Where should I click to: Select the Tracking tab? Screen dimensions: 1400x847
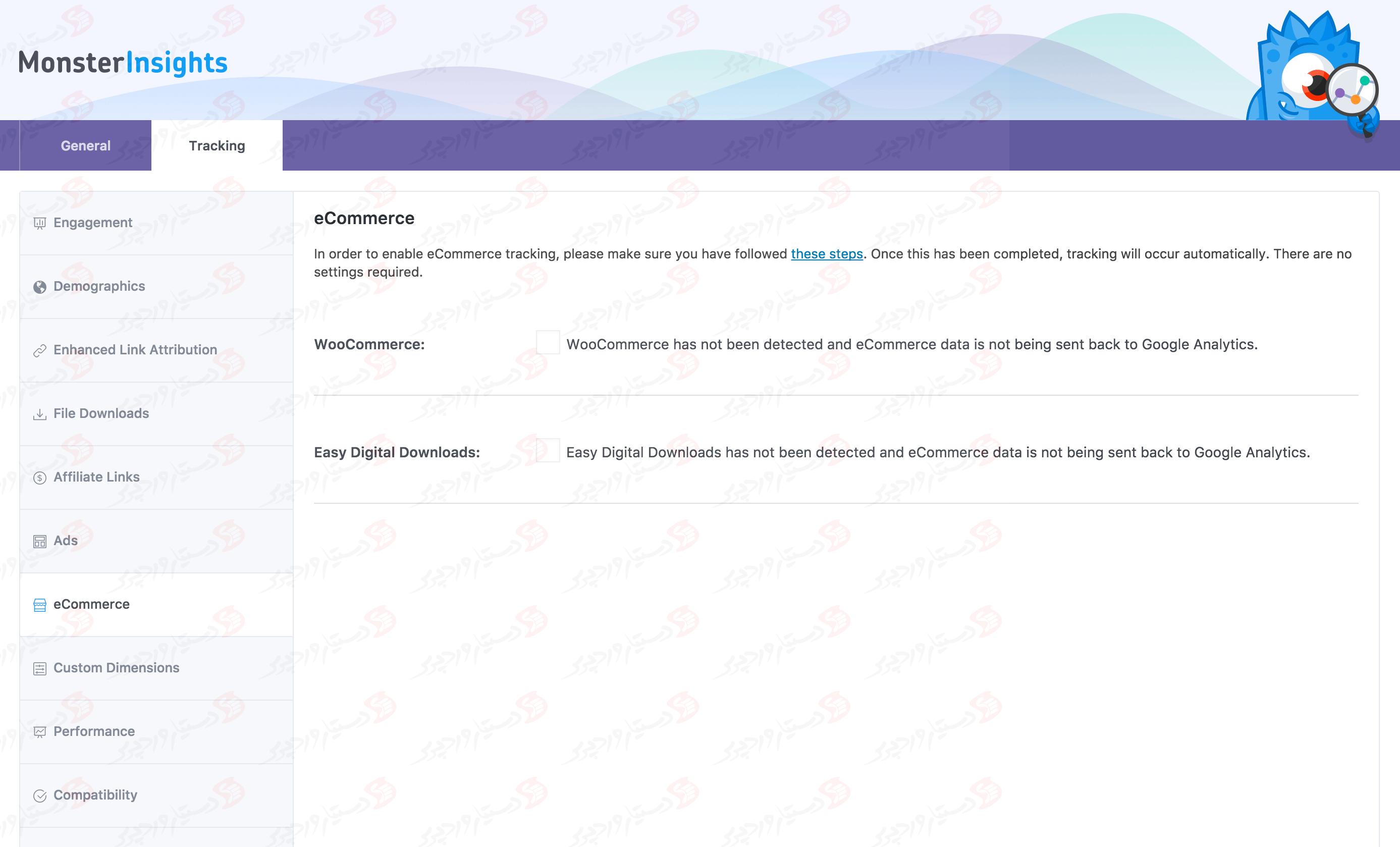pos(217,145)
